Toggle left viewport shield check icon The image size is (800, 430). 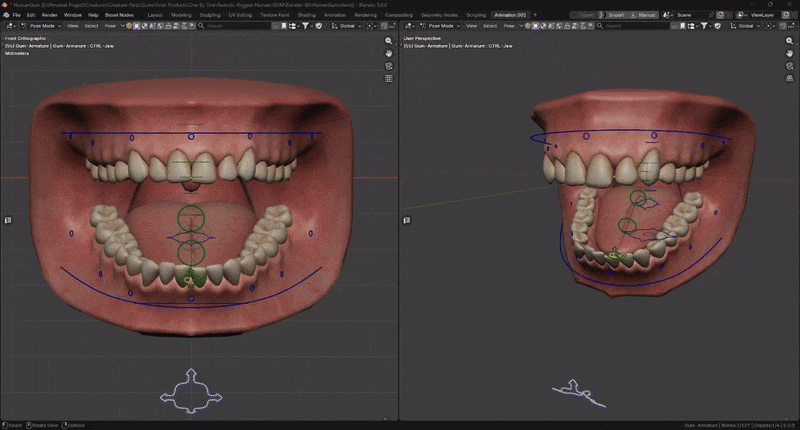pyautogui.click(x=319, y=26)
